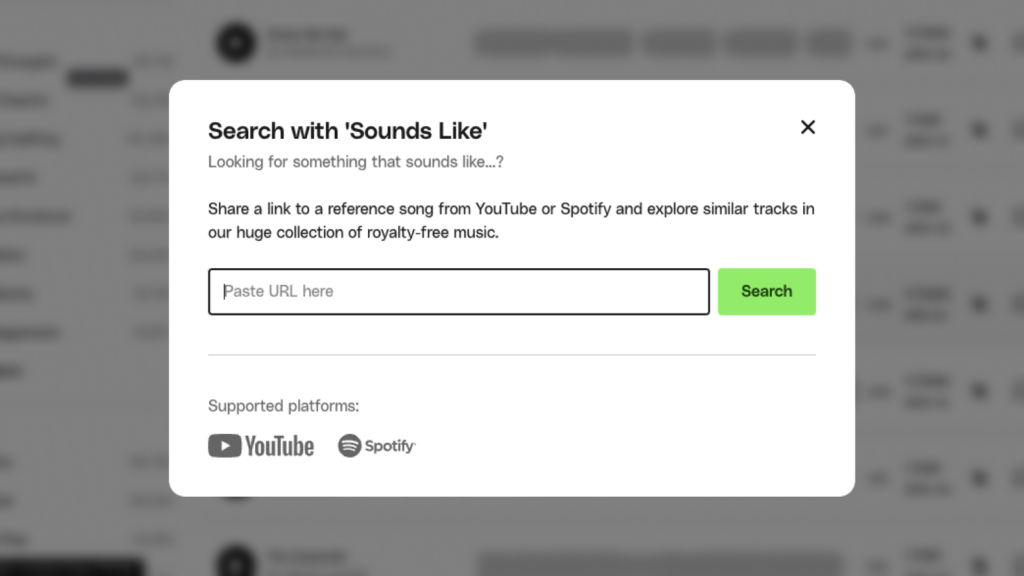Click the waveform bar on the top track row
The height and width of the screenshot is (576, 1024).
point(552,43)
